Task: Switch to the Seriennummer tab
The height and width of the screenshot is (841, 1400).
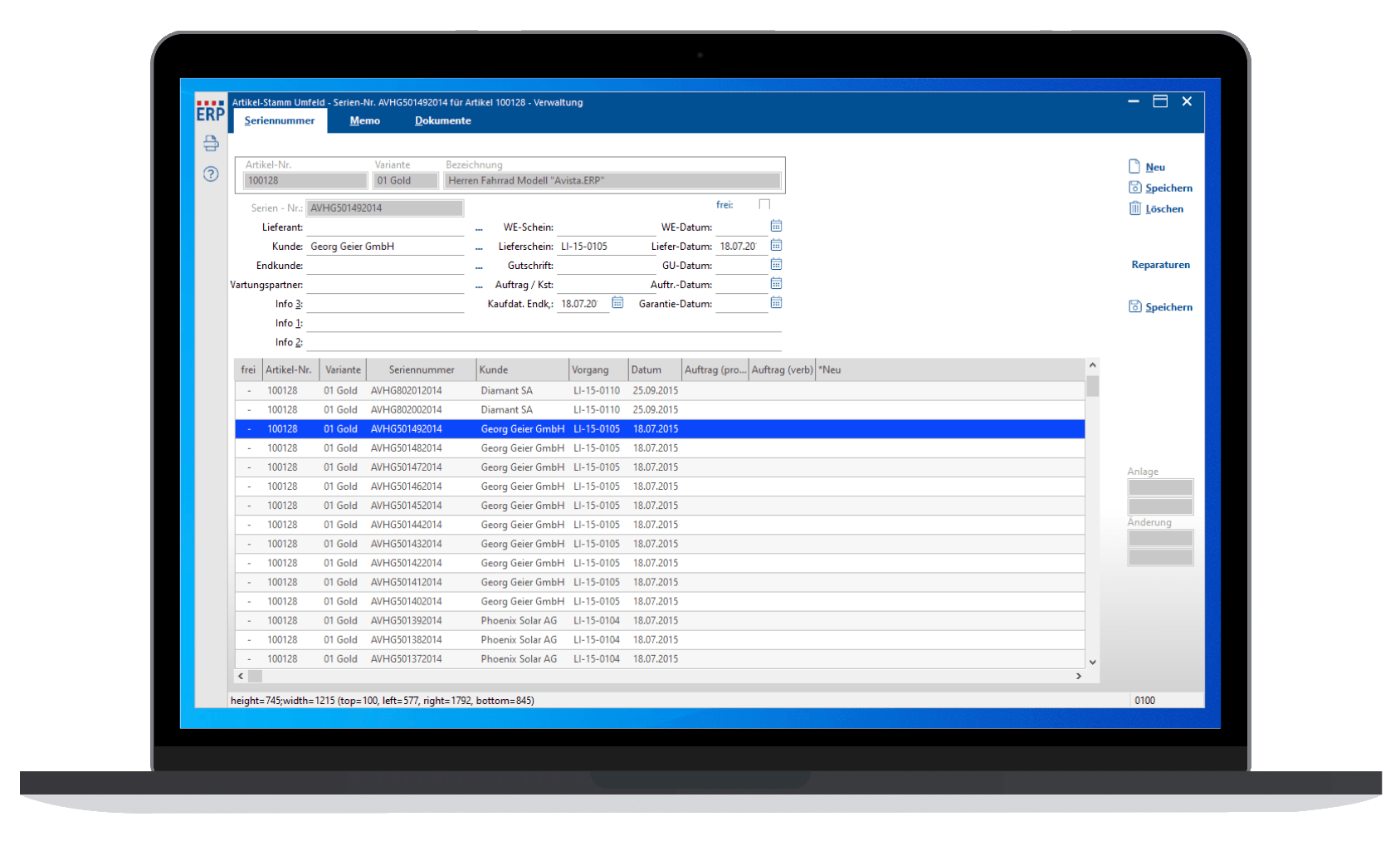Action: coord(279,120)
